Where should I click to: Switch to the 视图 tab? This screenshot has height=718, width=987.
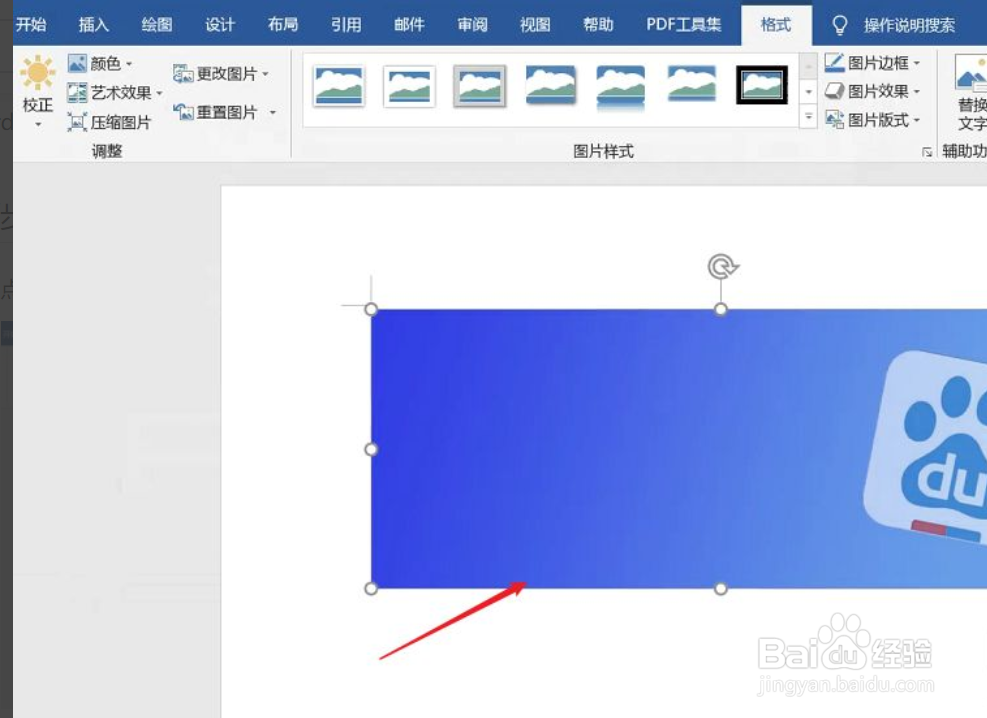point(535,25)
